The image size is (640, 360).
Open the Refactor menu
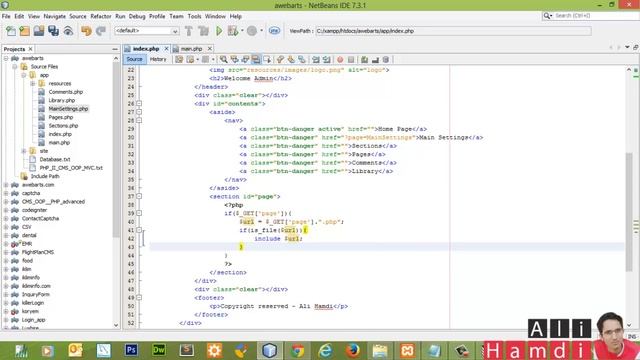(101, 16)
